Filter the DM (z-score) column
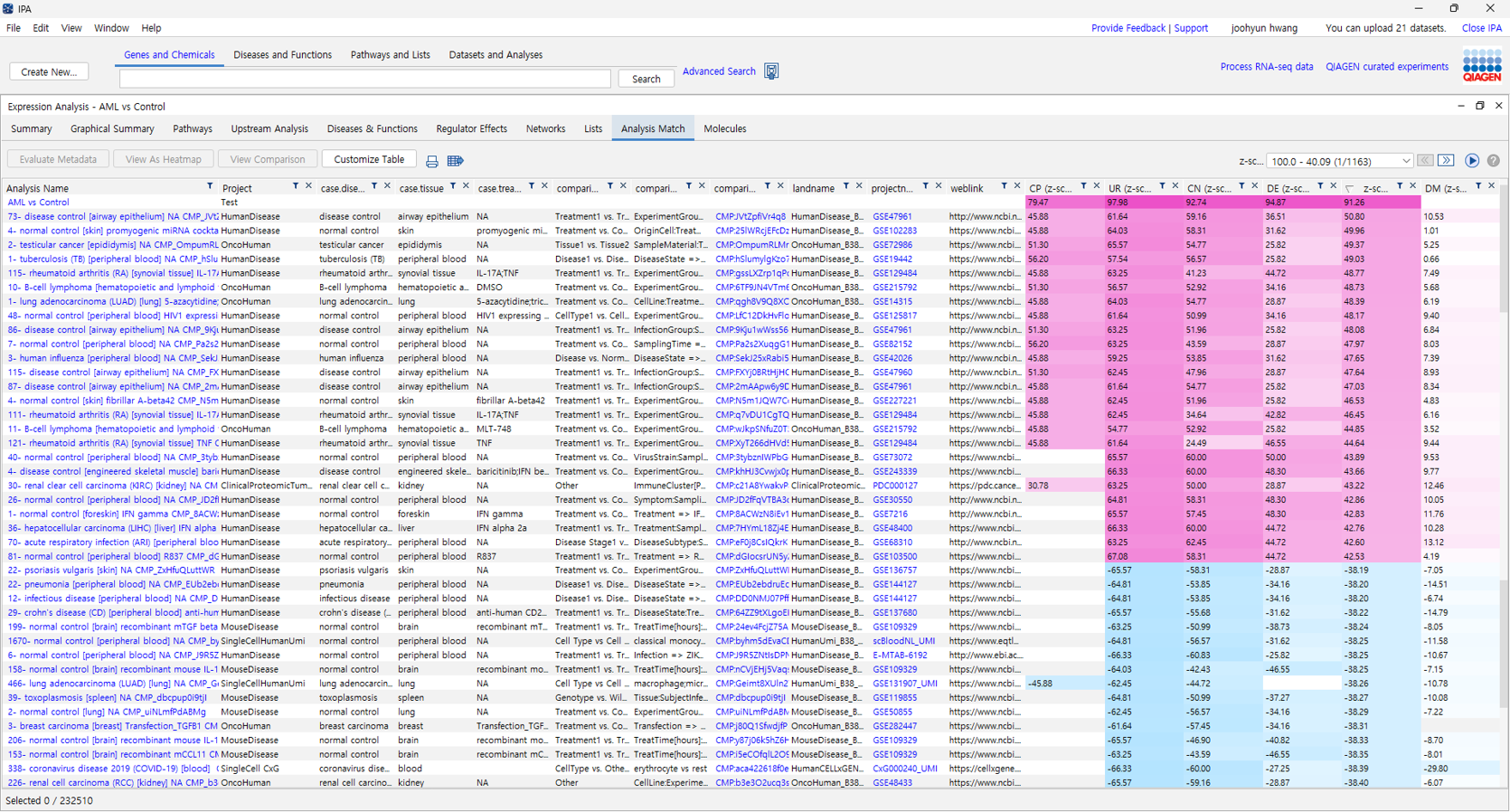This screenshot has width=1510, height=812. [1478, 186]
